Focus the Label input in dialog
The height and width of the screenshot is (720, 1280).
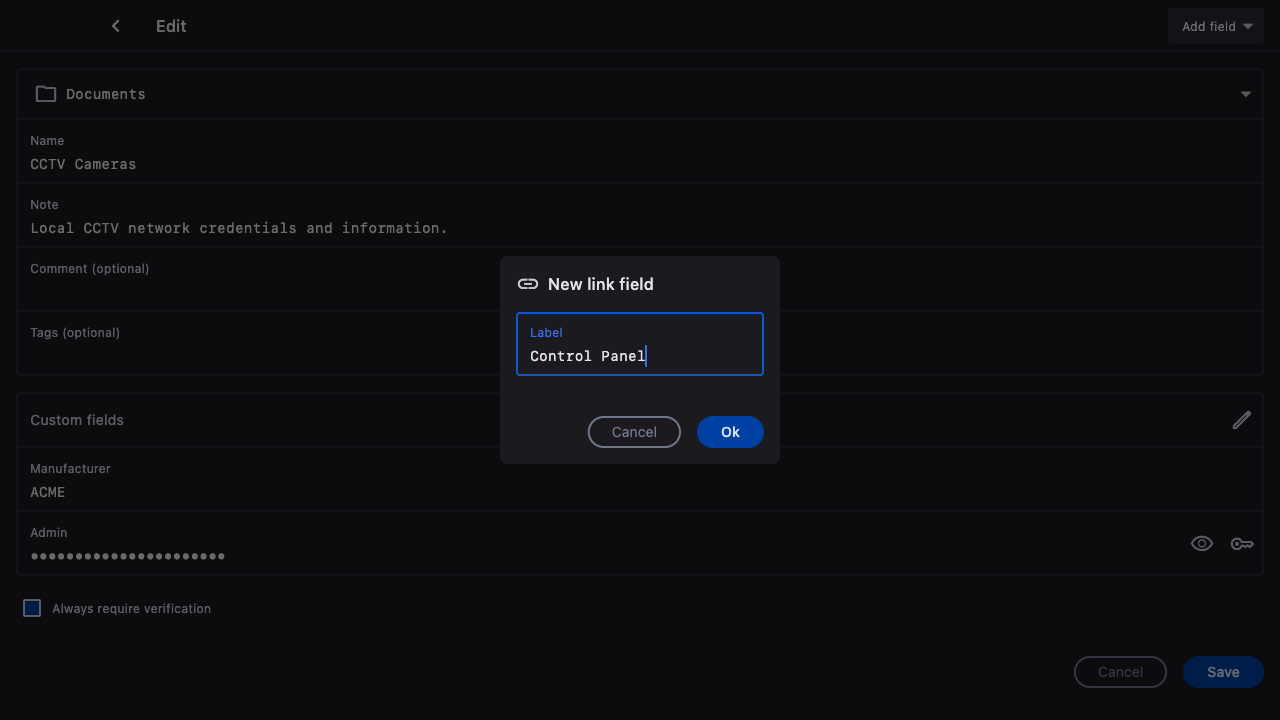click(640, 355)
